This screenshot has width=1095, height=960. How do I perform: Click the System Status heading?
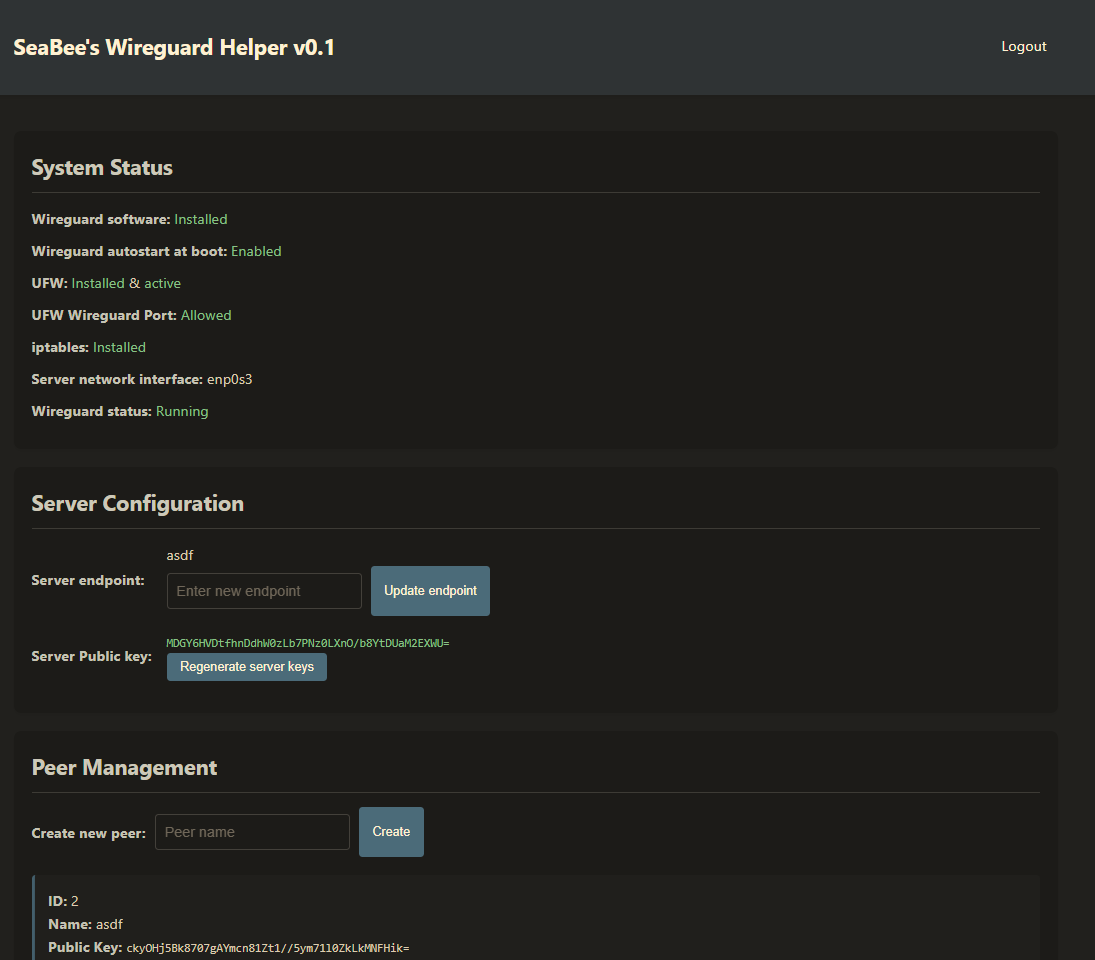coord(102,168)
